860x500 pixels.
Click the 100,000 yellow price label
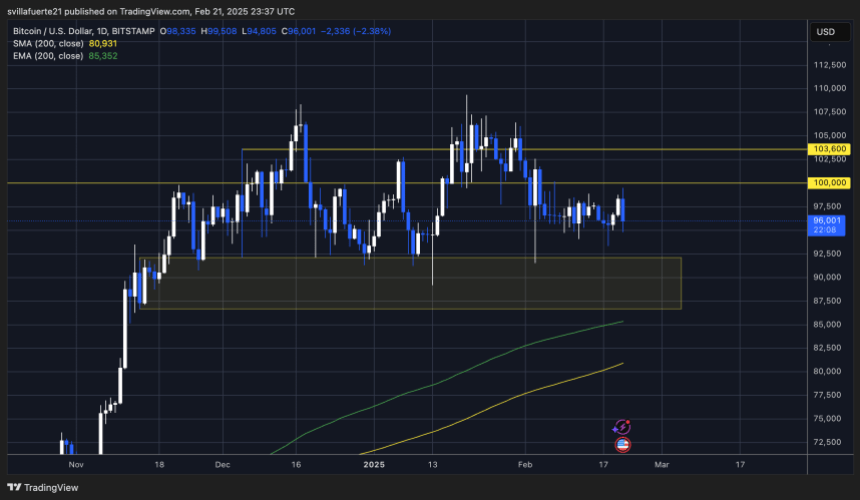830,183
